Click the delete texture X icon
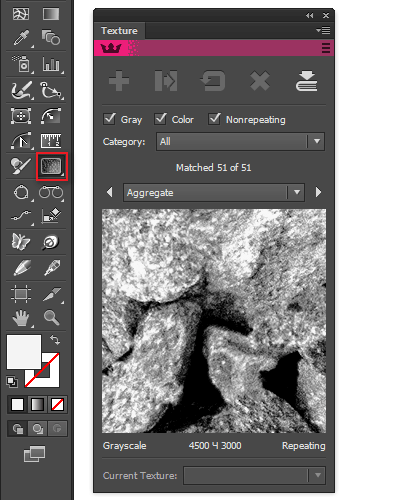The height and width of the screenshot is (500, 400). pos(260,81)
